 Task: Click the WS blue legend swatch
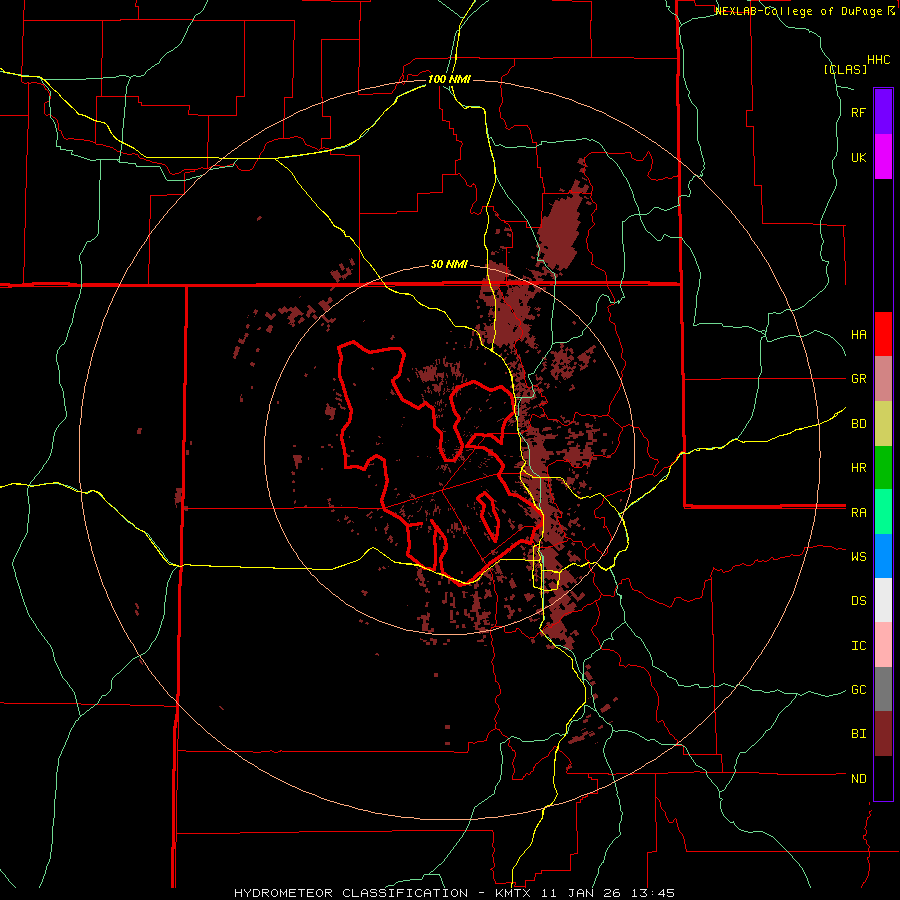tap(883, 556)
